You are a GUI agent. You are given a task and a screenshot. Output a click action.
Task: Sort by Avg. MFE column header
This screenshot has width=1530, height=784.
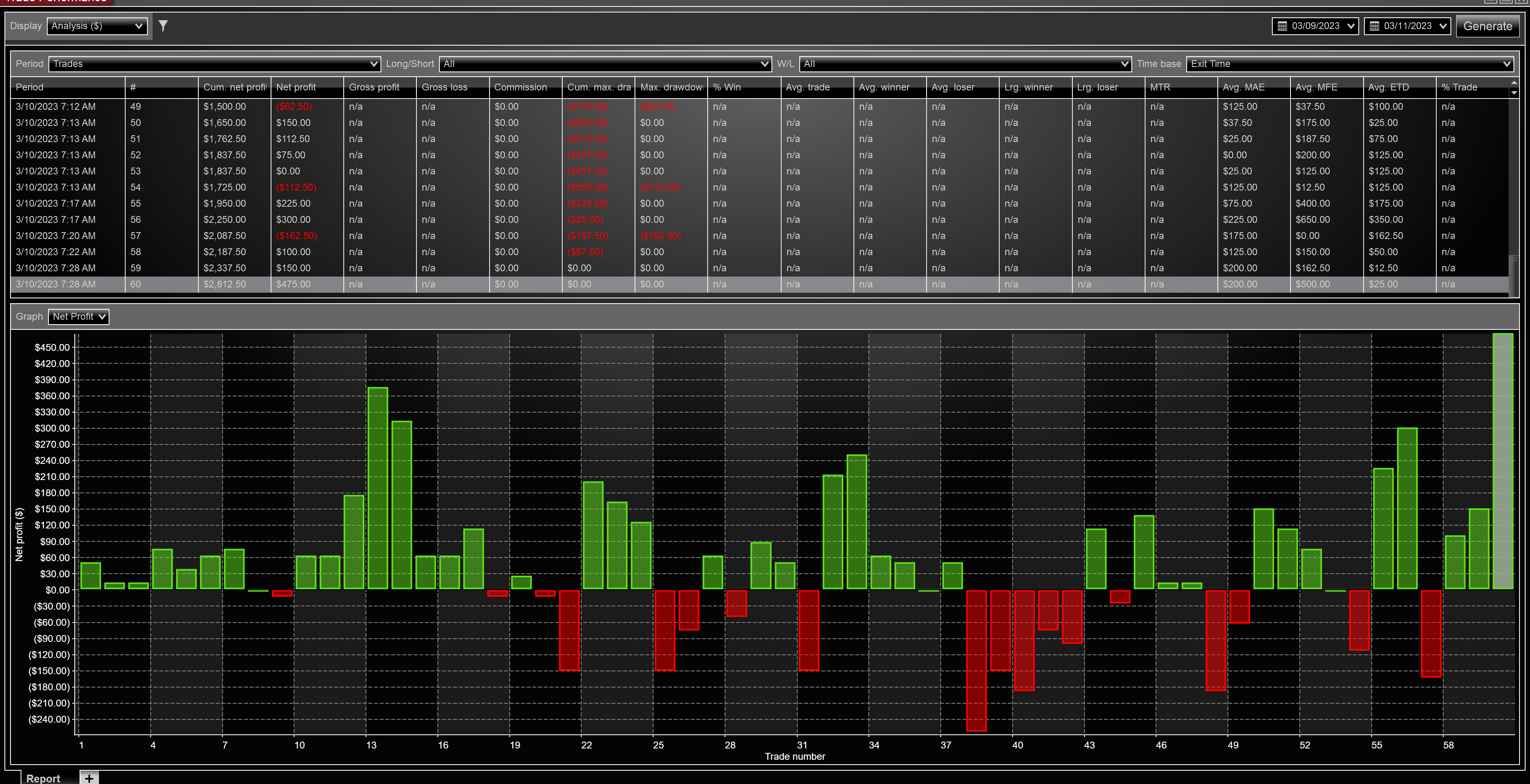click(1327, 87)
